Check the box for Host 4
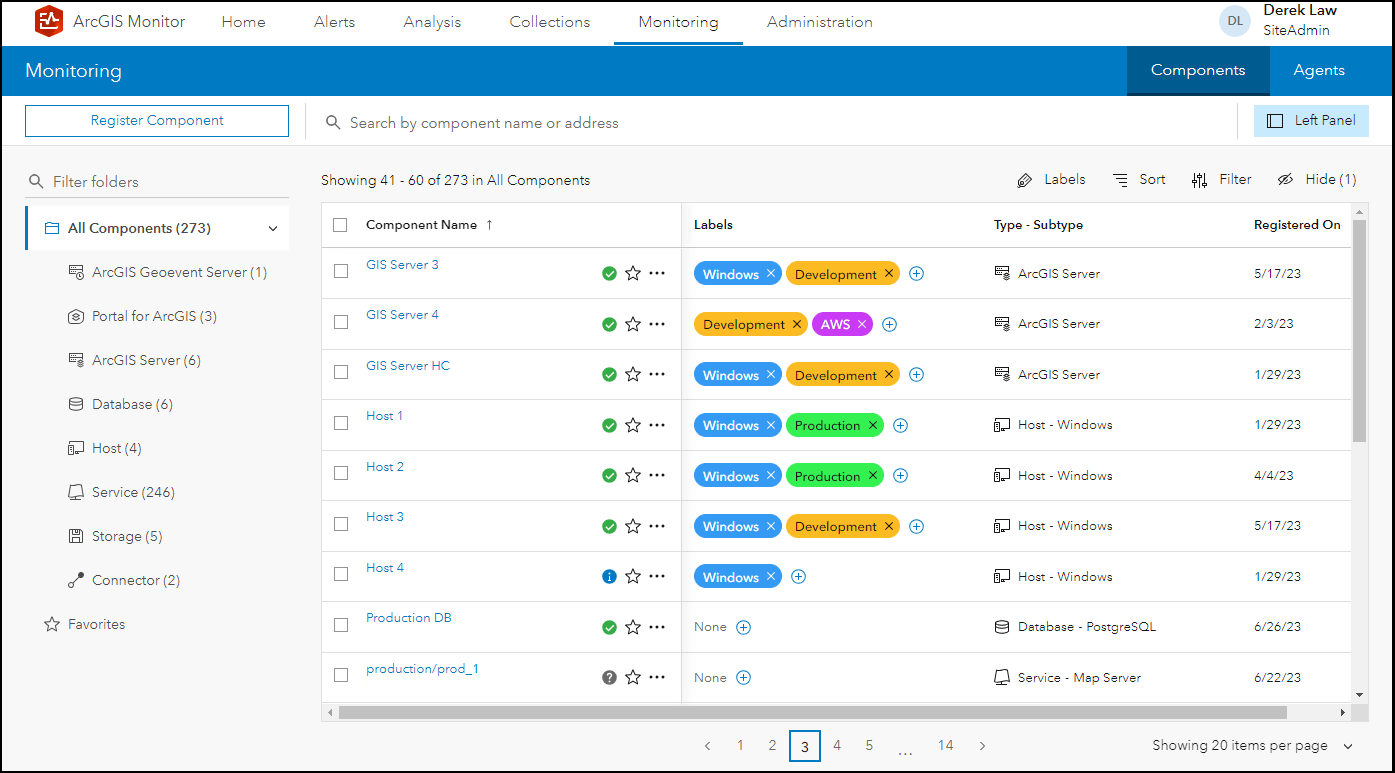 (x=341, y=574)
